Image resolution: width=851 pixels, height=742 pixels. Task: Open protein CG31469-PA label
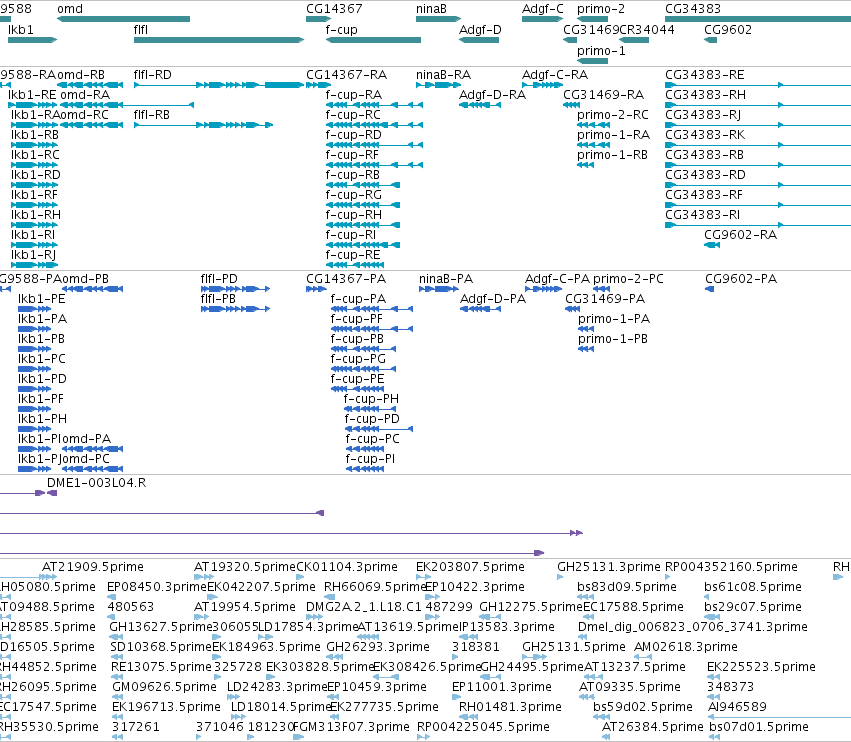point(605,299)
